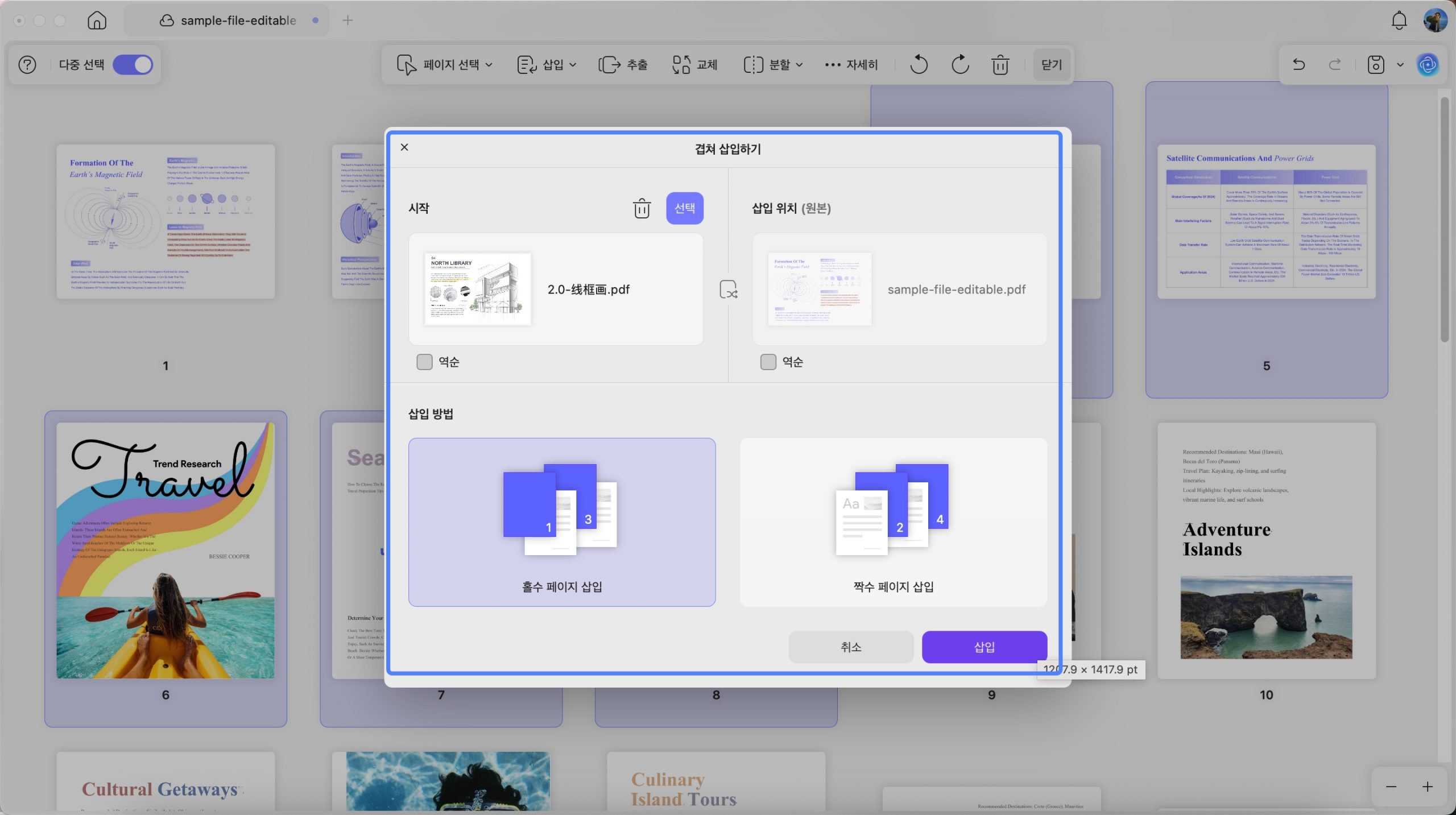Delete selected pages with toolbar trash
This screenshot has width=1456, height=815.
(x=1000, y=65)
